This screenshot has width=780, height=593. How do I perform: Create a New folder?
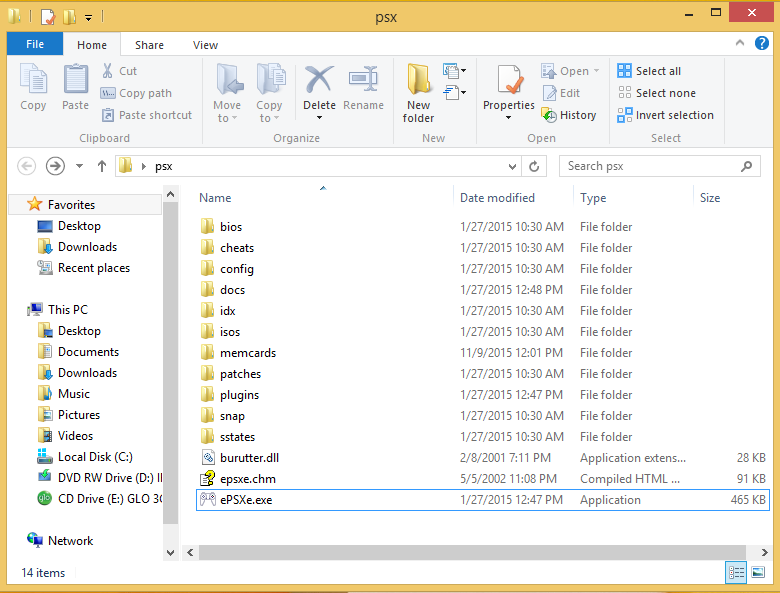pyautogui.click(x=418, y=93)
